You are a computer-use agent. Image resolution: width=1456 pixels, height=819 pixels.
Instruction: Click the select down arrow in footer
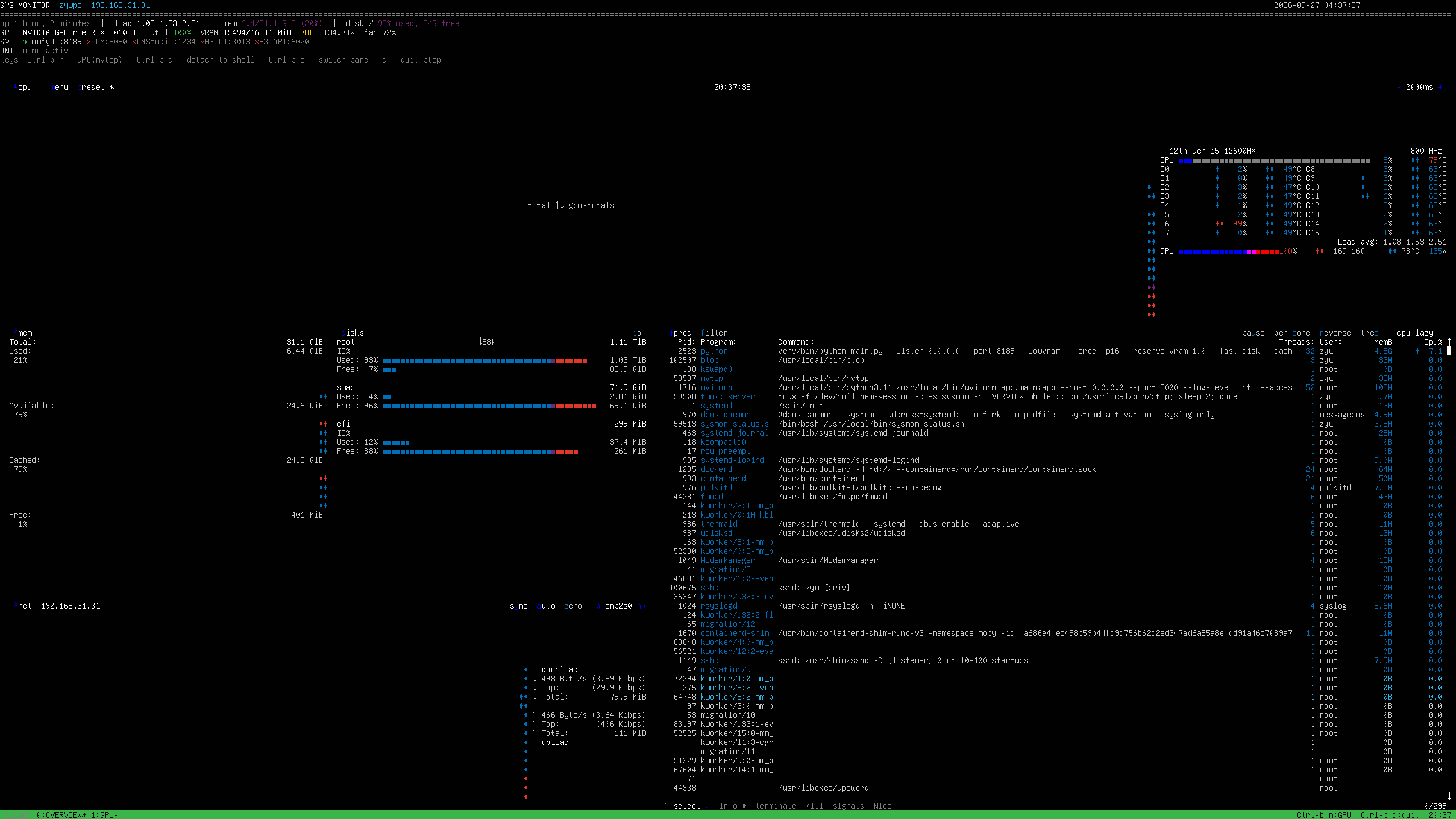click(x=708, y=806)
